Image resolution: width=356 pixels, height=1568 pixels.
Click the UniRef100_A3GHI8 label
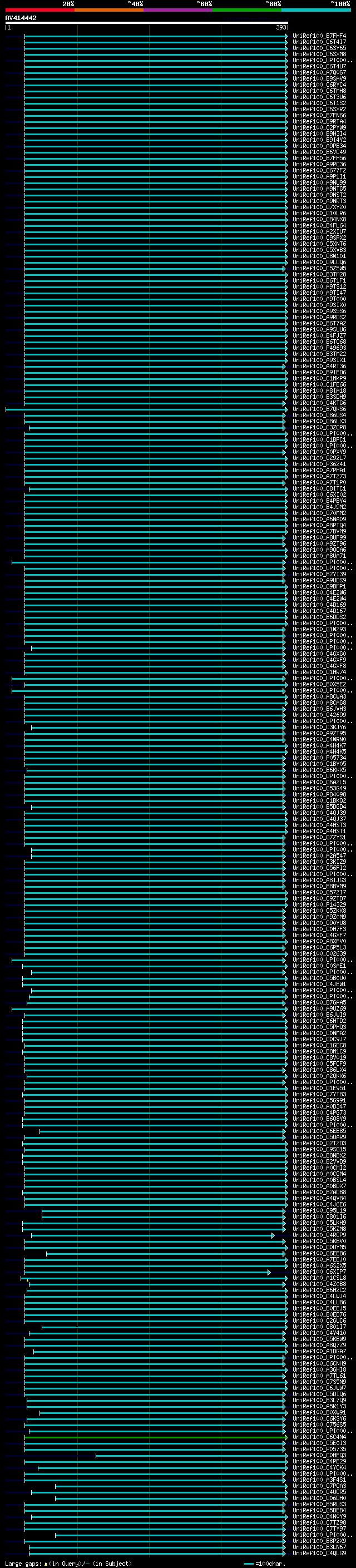(319, 1369)
